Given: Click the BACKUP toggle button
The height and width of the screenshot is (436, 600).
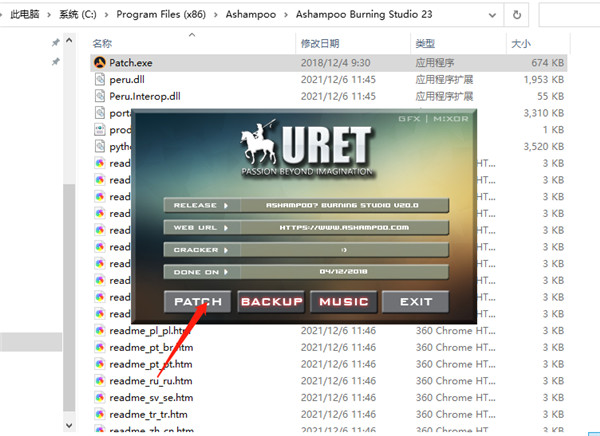Looking at the screenshot, I should pos(271,302).
